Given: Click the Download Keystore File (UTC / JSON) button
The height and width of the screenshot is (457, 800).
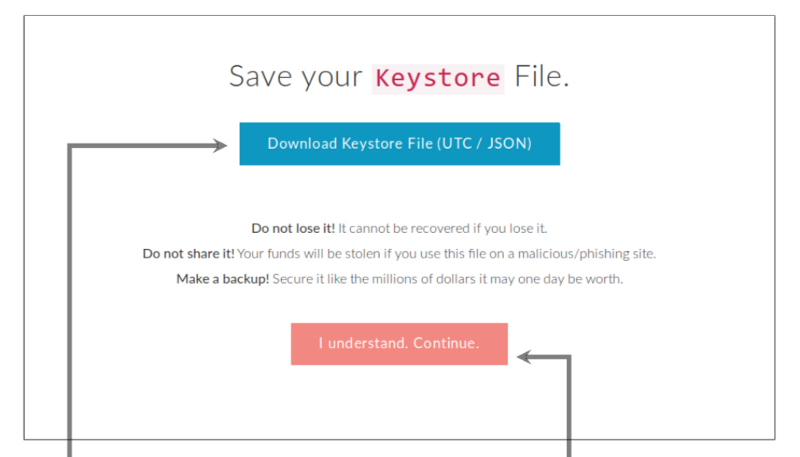Looking at the screenshot, I should coord(399,144).
